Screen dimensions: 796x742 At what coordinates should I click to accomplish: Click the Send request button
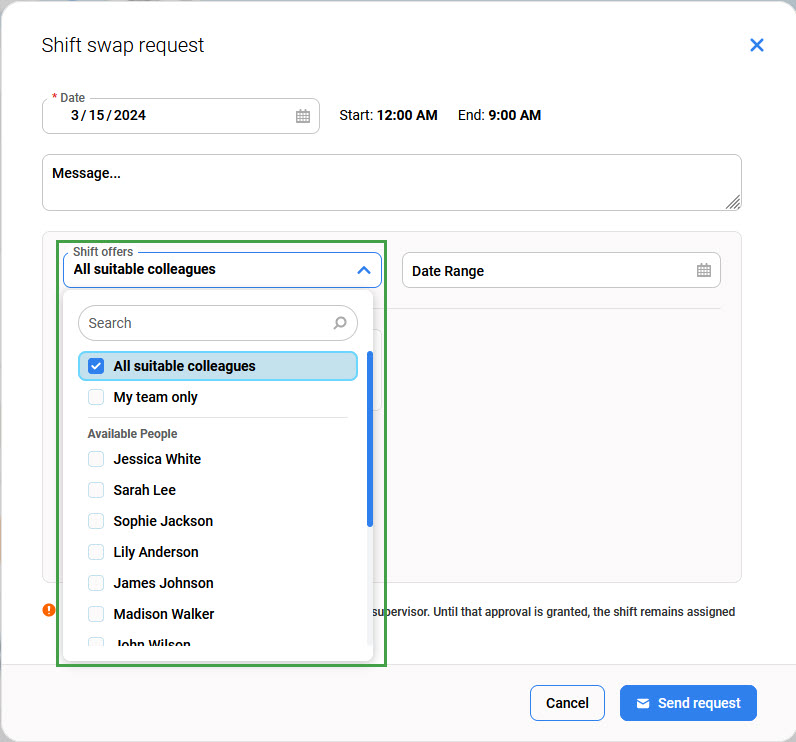688,703
